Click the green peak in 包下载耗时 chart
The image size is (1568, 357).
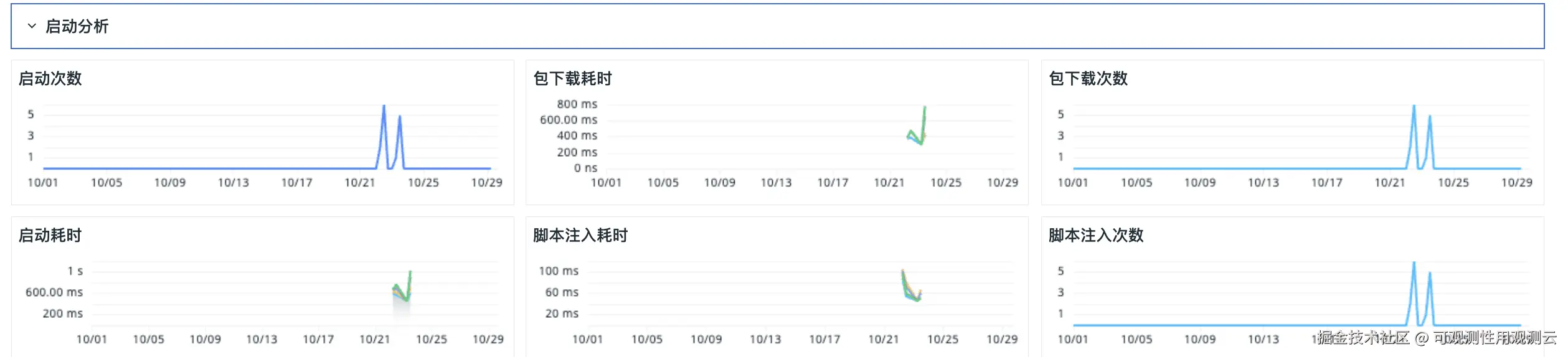click(x=925, y=108)
